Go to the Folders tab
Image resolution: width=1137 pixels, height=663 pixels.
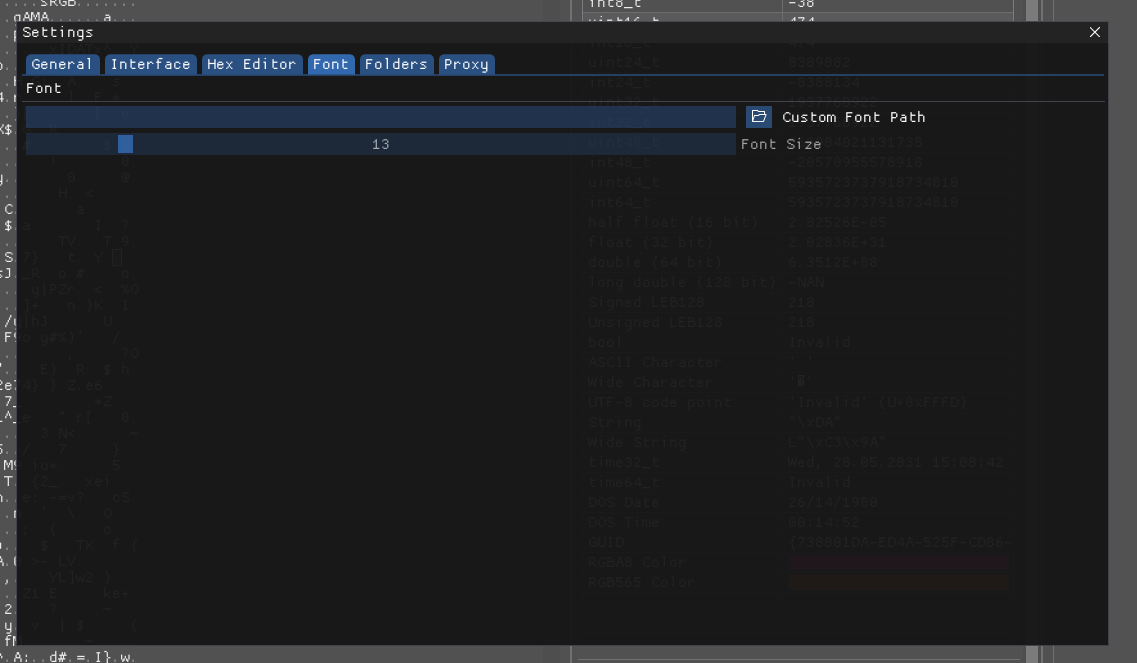396,65
